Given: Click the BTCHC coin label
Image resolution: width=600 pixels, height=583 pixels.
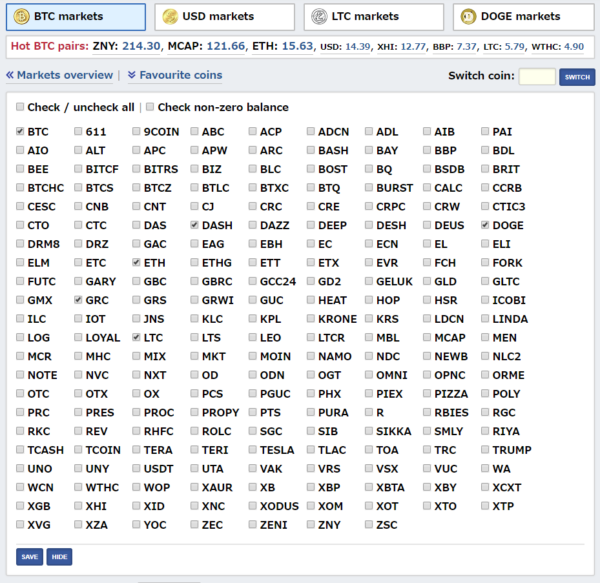Looking at the screenshot, I should (46, 188).
